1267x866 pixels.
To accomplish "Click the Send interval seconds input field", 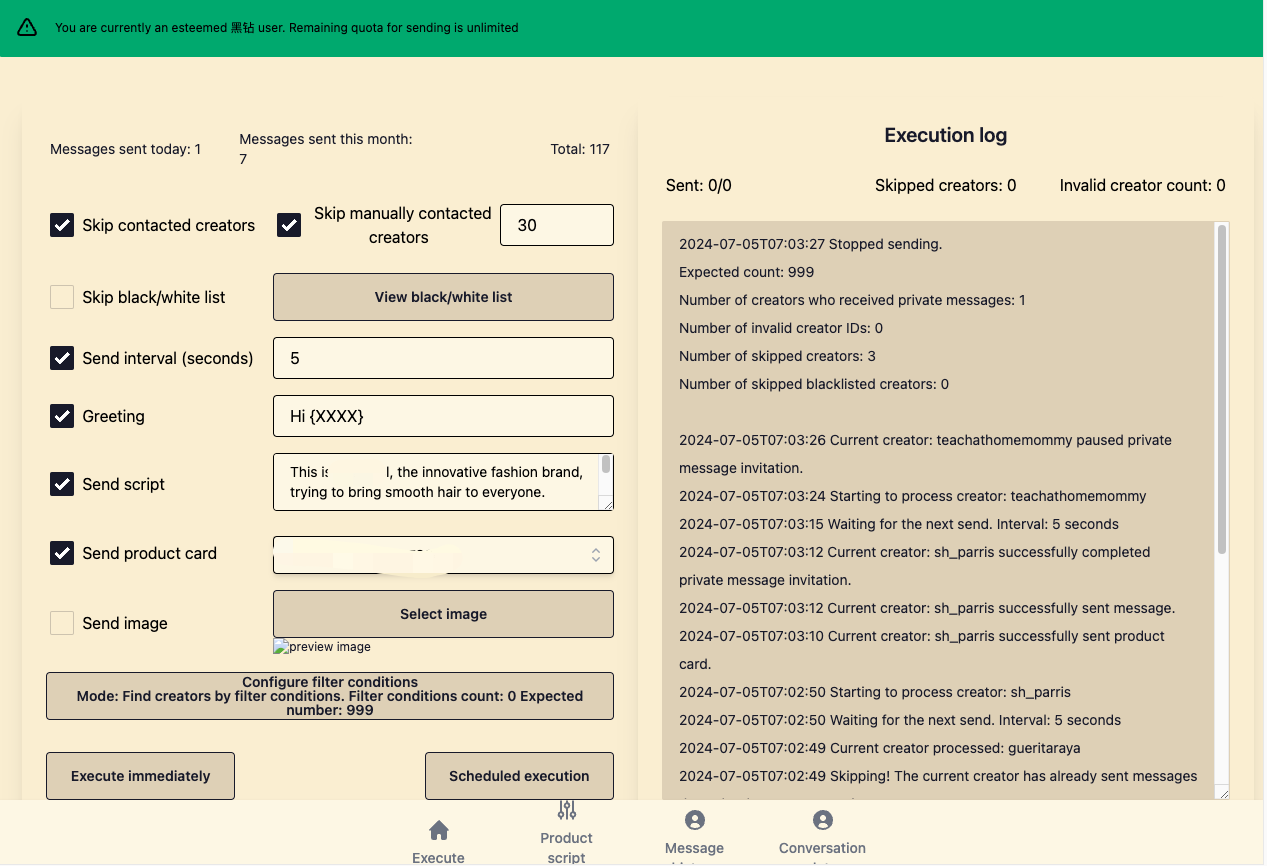I will pyautogui.click(x=443, y=358).
